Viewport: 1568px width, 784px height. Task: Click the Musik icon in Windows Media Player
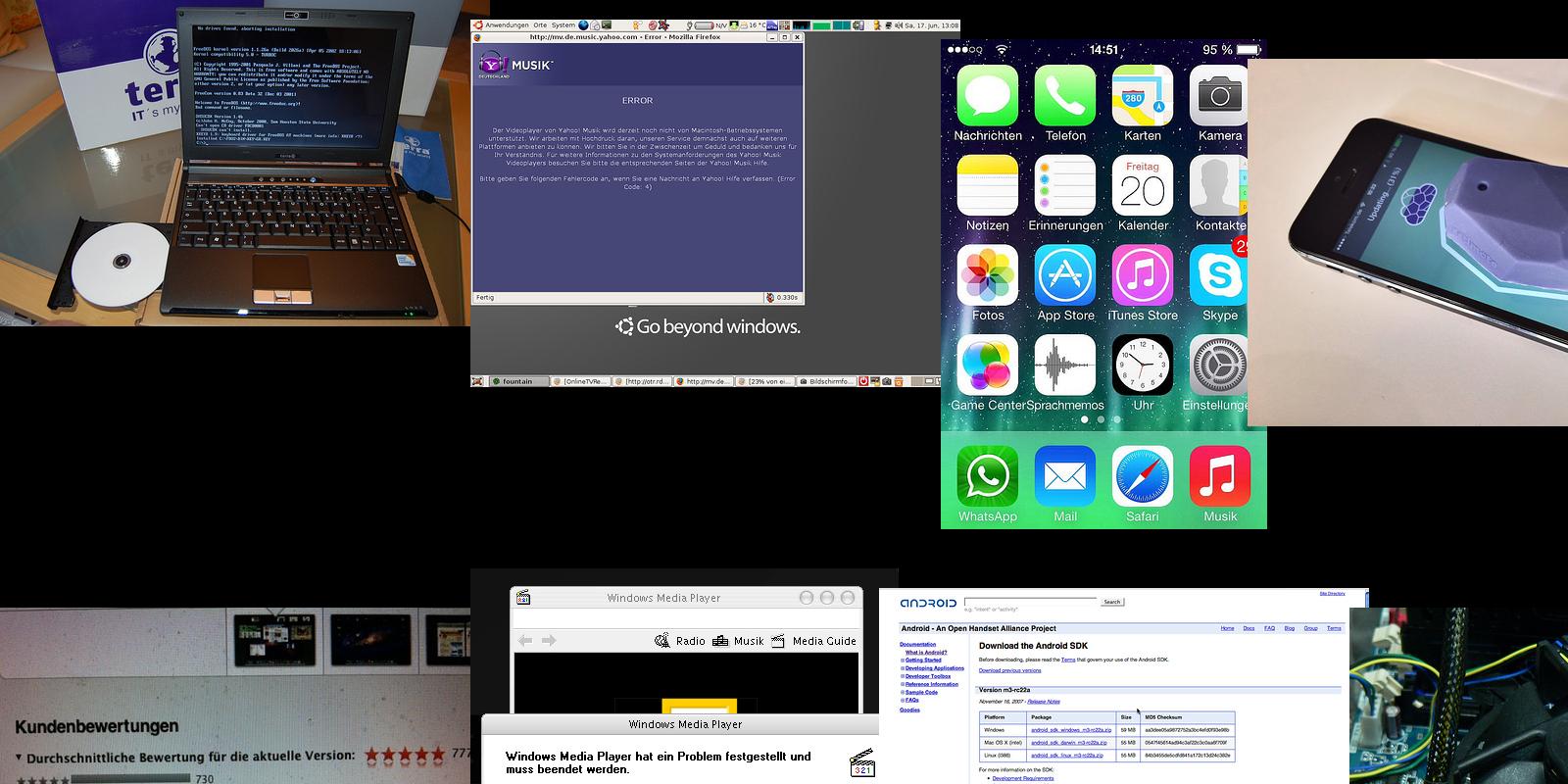(x=721, y=641)
